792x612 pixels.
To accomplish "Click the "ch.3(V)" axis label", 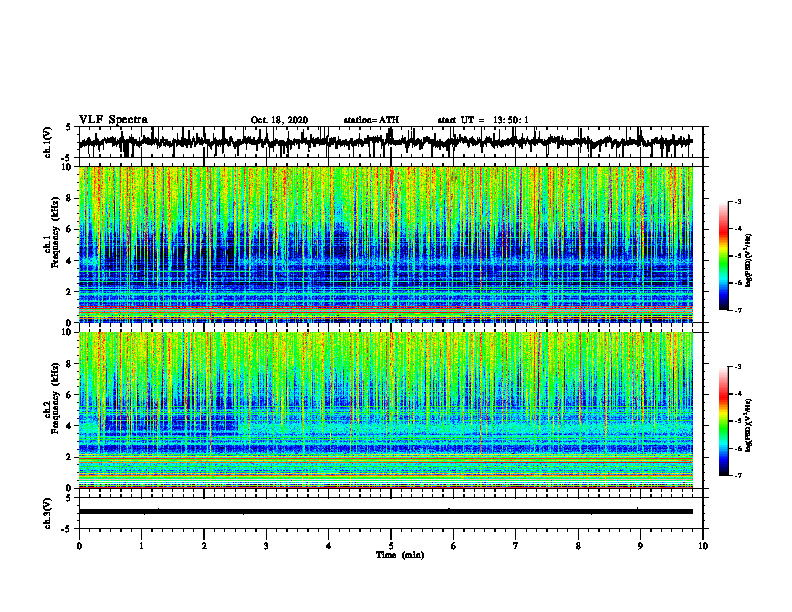I will pyautogui.click(x=48, y=513).
